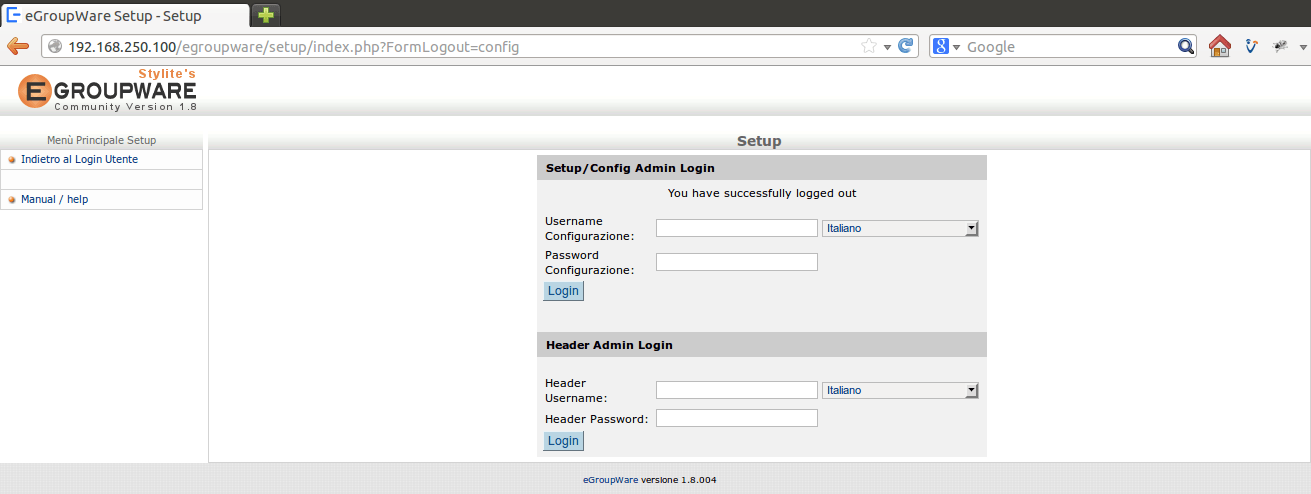Click the magnifier search icon in the search box
The height and width of the screenshot is (494, 1311).
coord(1186,46)
